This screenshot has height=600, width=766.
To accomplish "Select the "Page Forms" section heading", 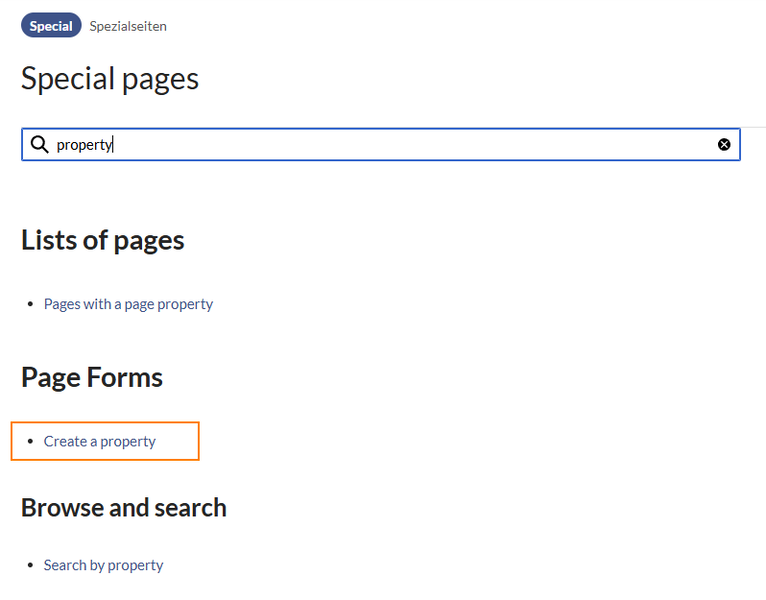I will (91, 377).
